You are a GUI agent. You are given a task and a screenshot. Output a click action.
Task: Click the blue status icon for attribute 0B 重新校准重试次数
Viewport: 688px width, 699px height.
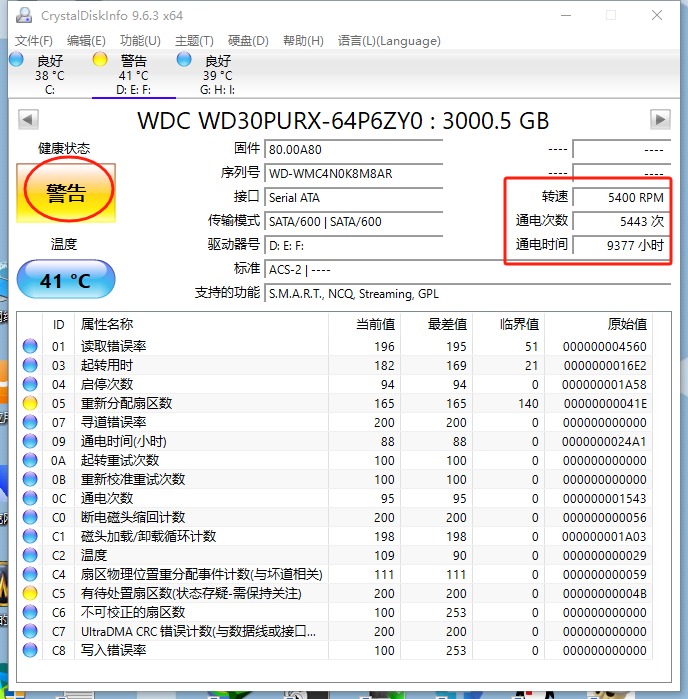[x=30, y=479]
